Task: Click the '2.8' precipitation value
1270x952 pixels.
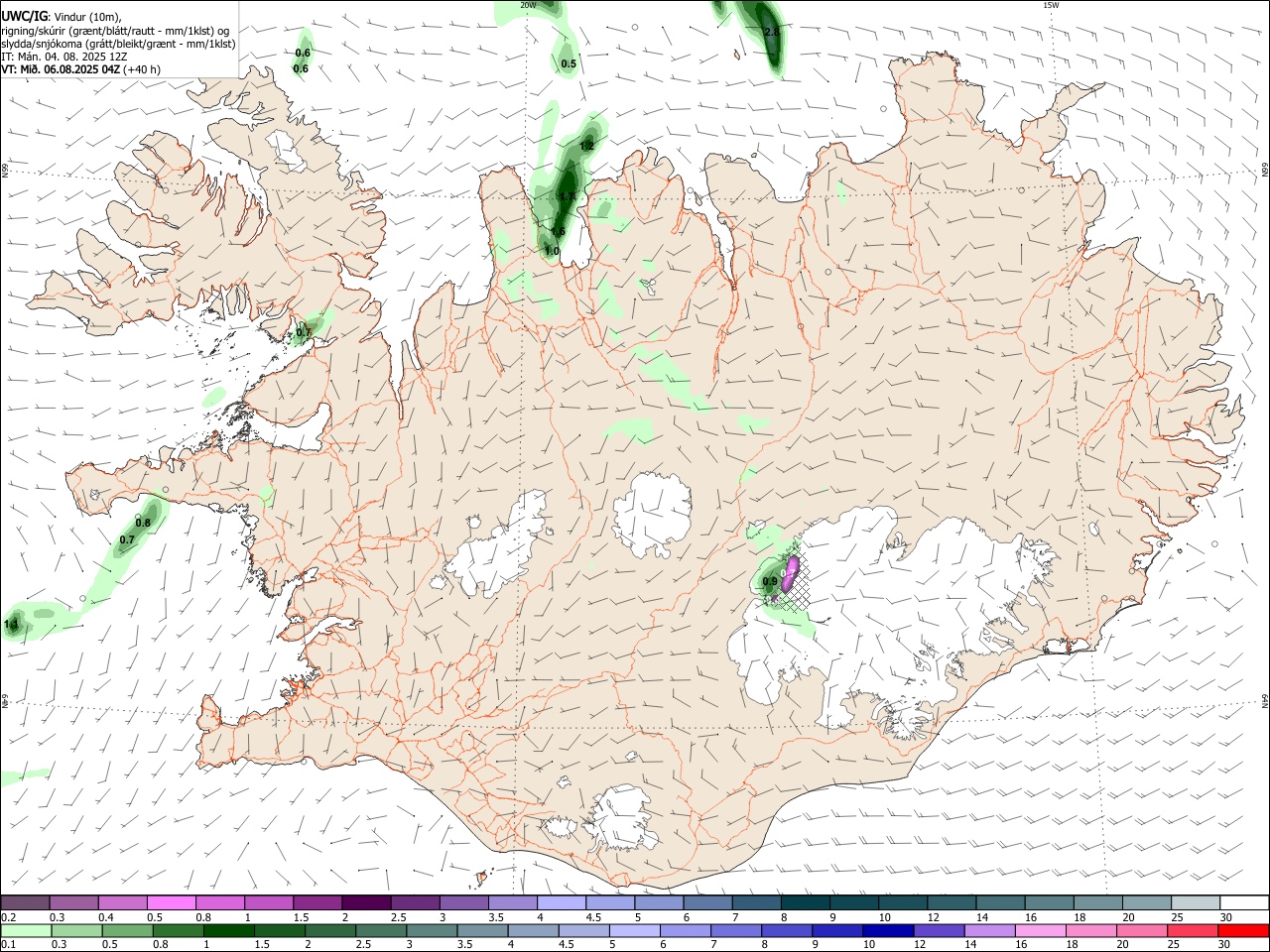Action: (x=772, y=33)
